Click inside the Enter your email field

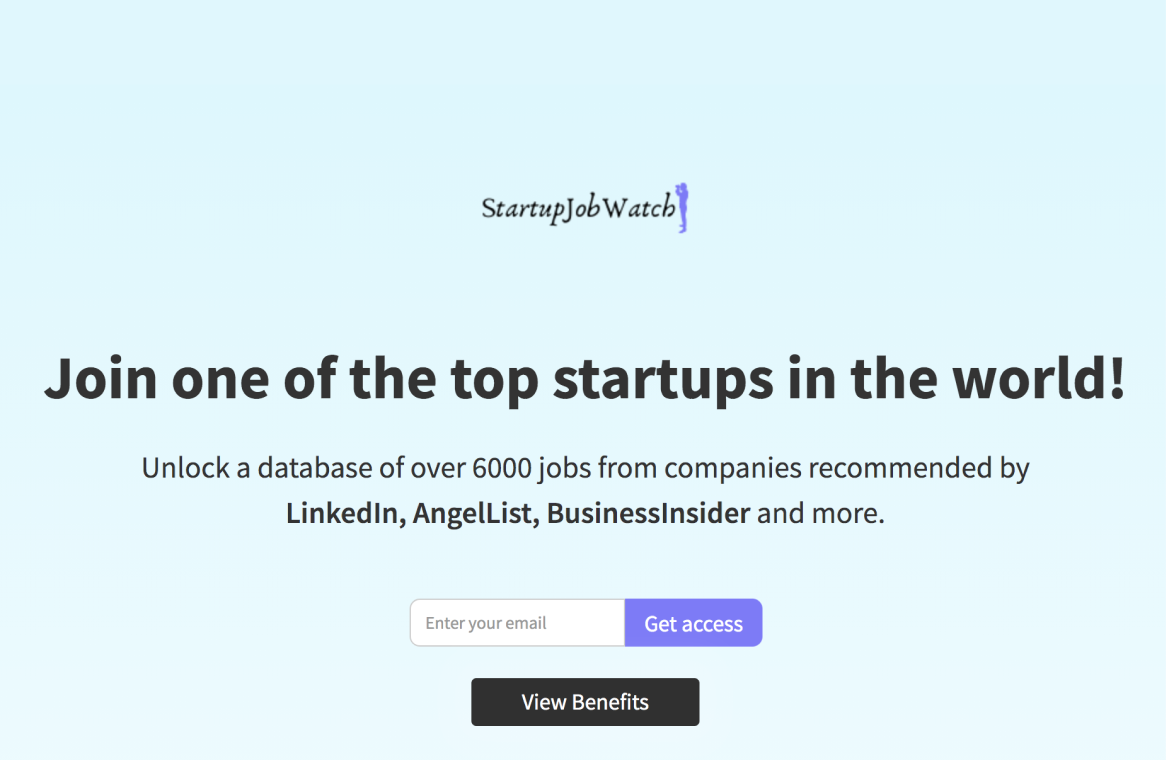click(x=516, y=622)
